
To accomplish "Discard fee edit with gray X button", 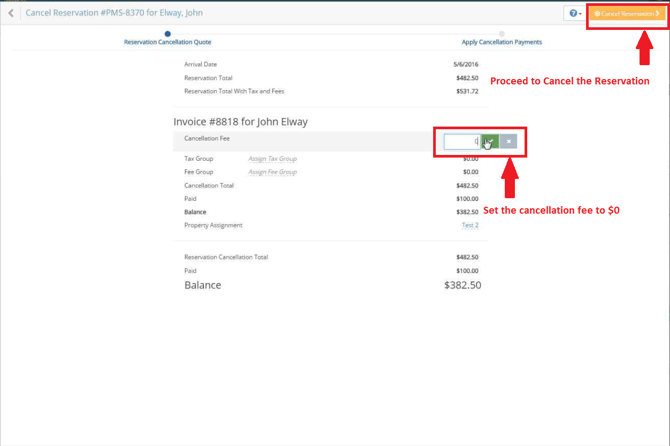I will pyautogui.click(x=508, y=141).
